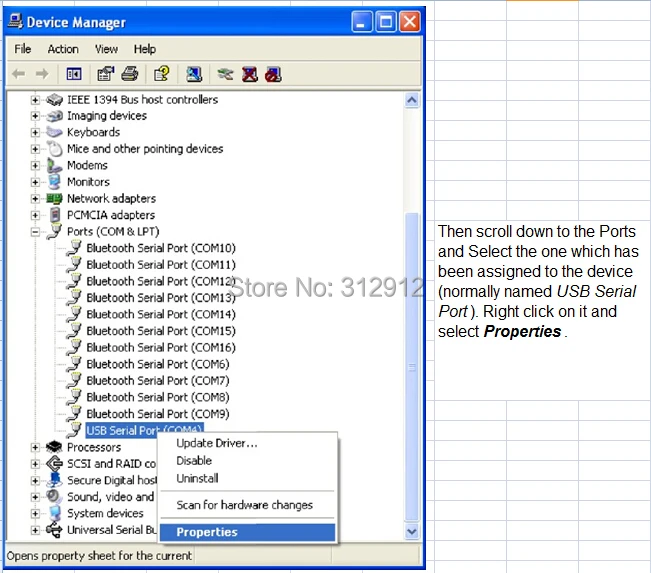651x573 pixels.
Task: Open the View menu
Action: [x=106, y=49]
